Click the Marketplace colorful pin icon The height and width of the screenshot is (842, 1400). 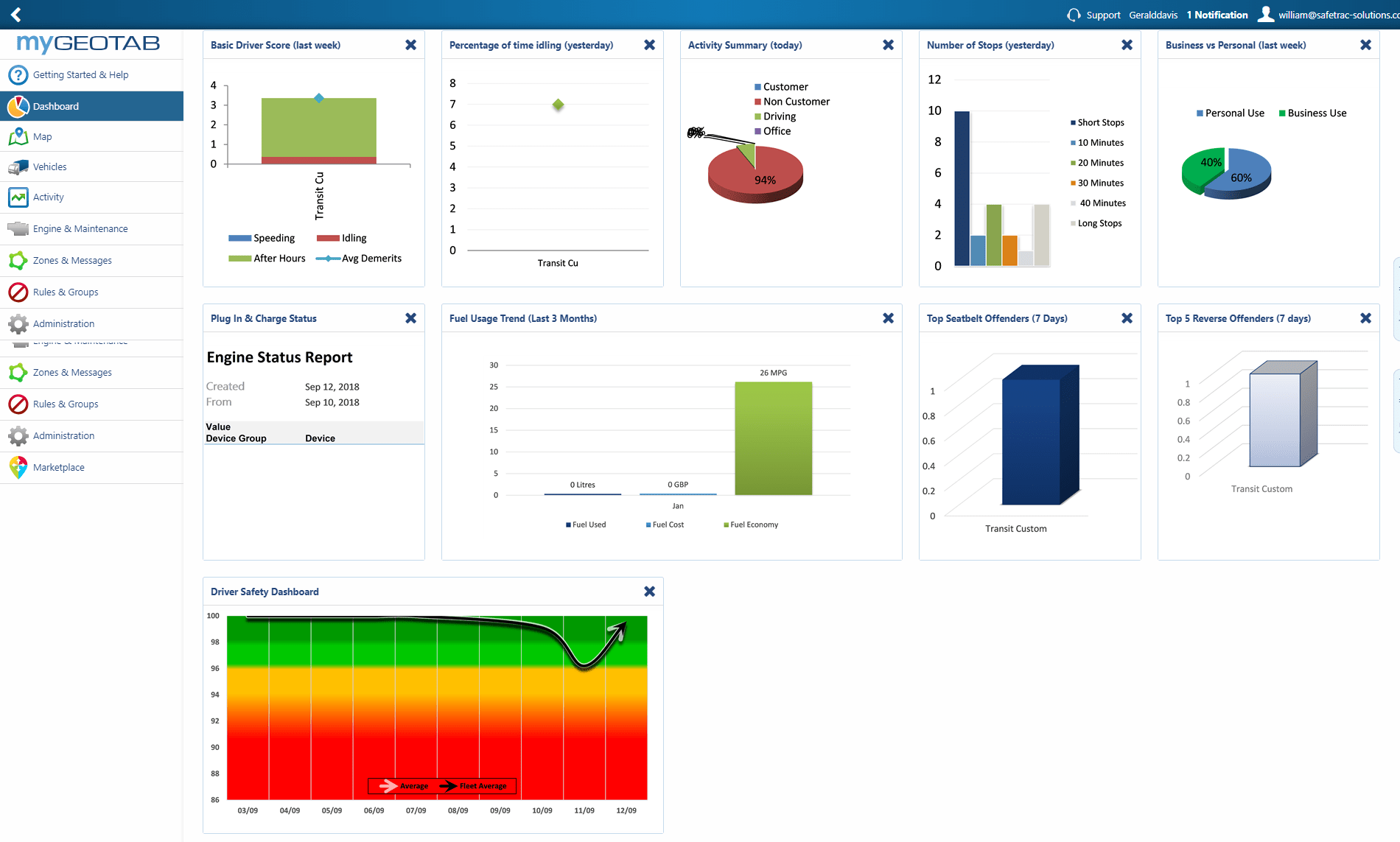[x=18, y=467]
